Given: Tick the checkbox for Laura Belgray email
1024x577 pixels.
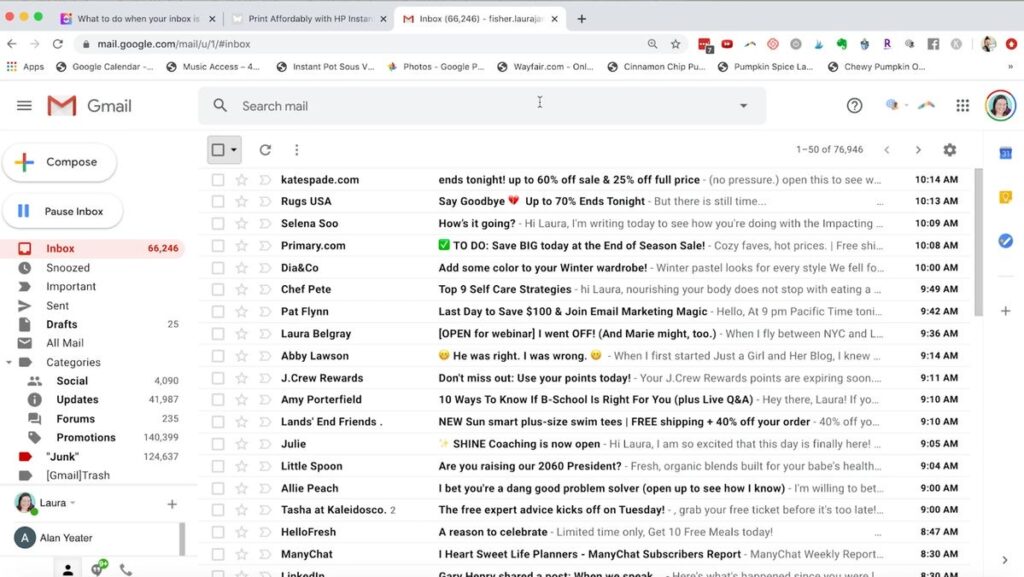Looking at the screenshot, I should [x=218, y=334].
